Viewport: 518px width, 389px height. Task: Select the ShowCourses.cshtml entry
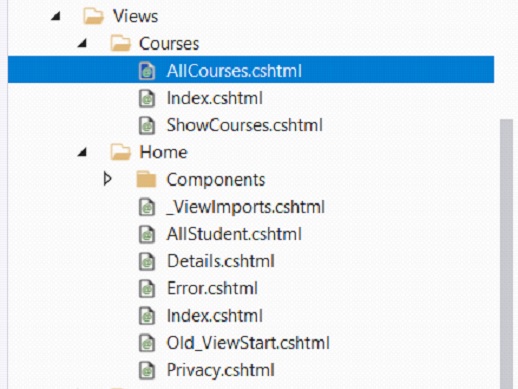tap(245, 125)
